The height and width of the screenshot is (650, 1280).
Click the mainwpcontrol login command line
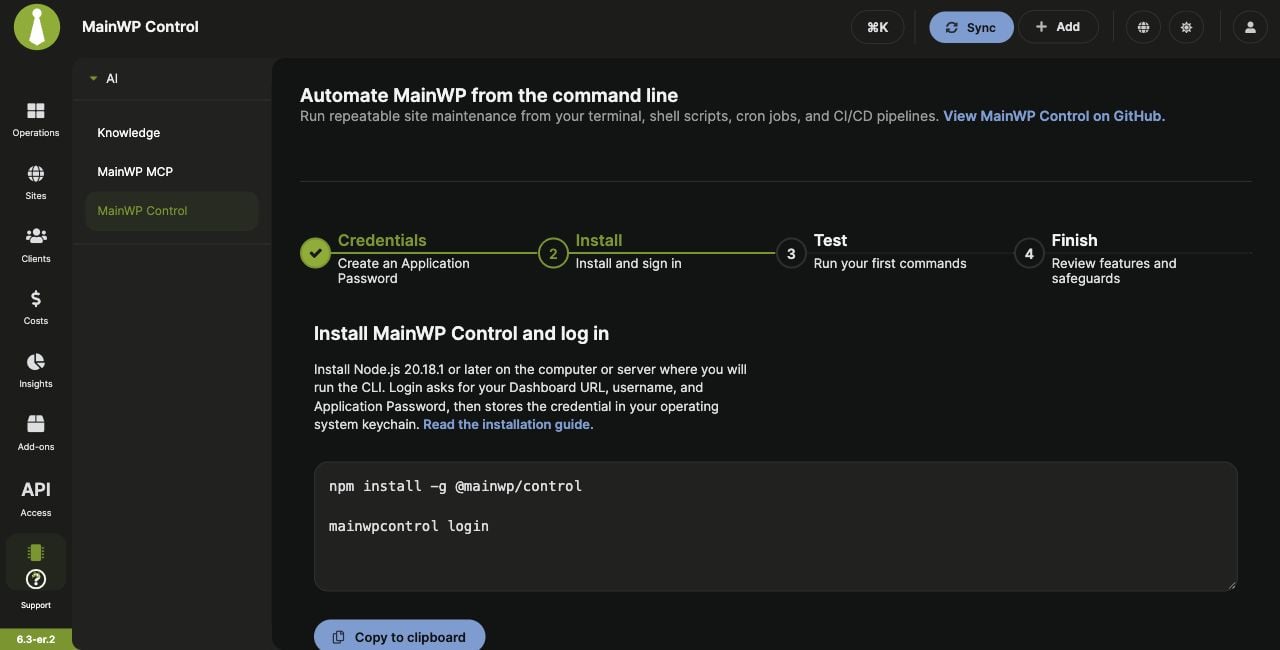pos(408,525)
